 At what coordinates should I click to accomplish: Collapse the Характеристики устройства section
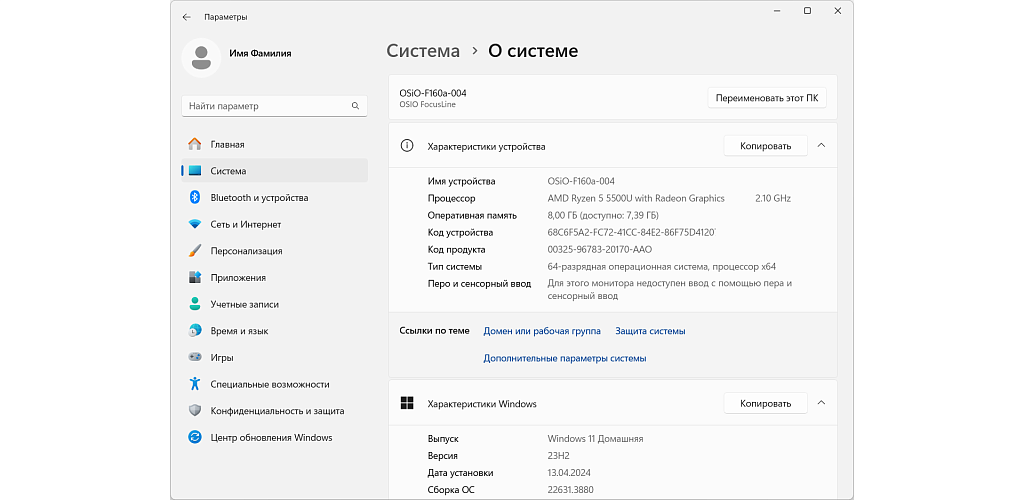tap(821, 146)
